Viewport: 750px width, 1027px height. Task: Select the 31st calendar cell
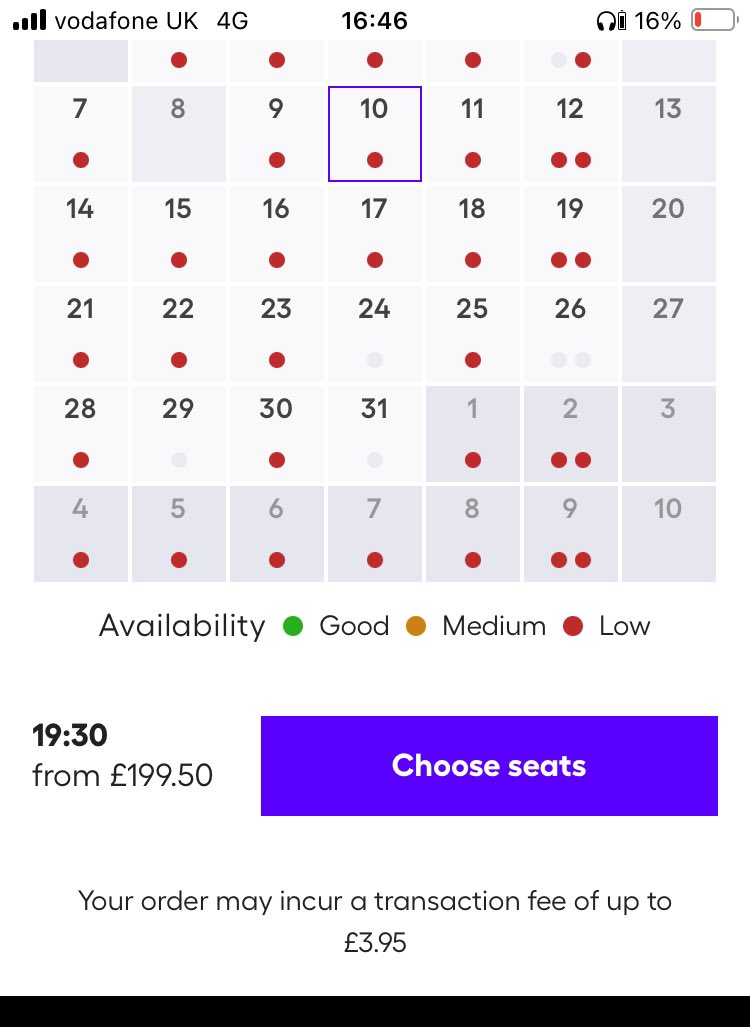375,434
